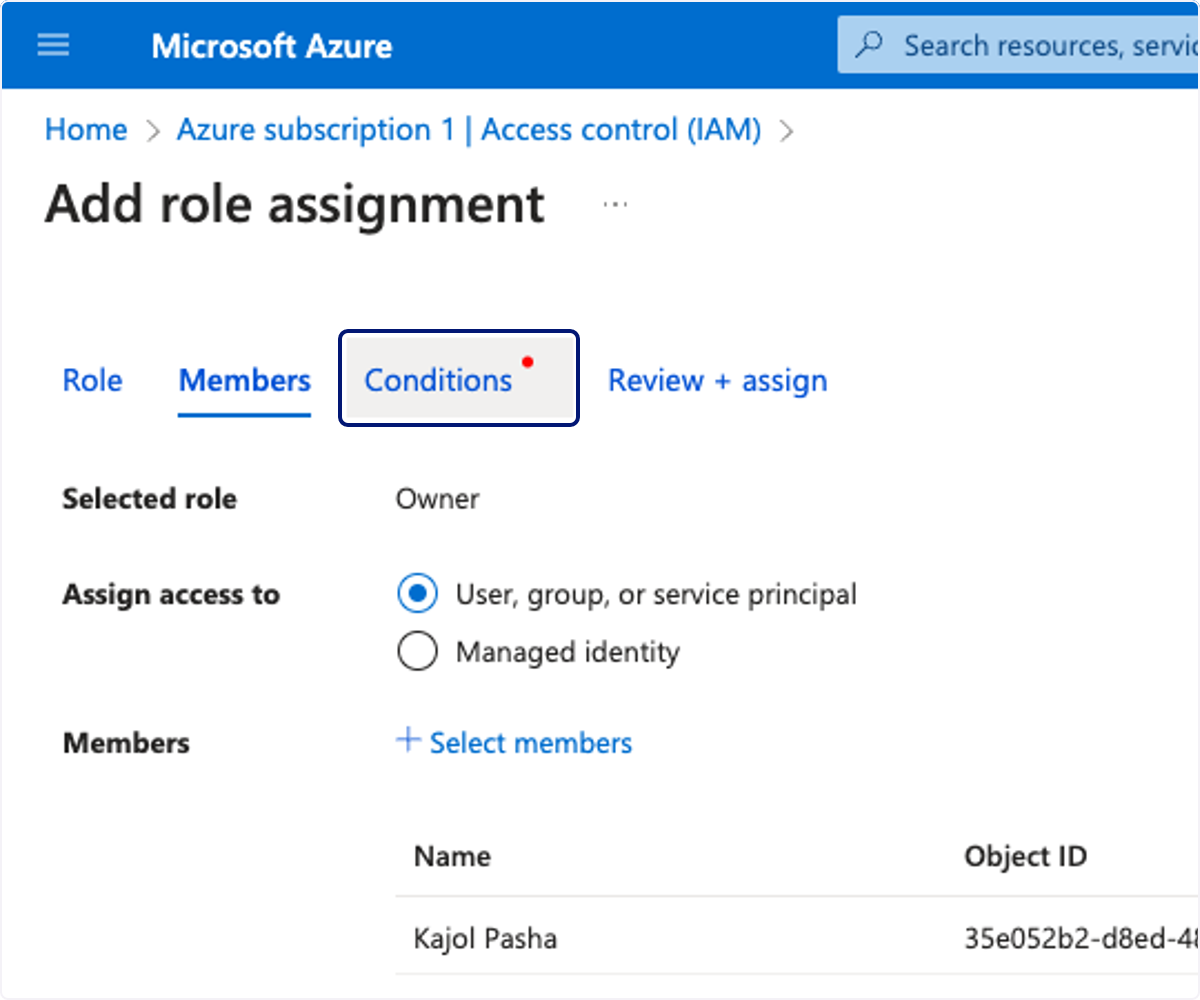Focus the Search resources input field
This screenshot has width=1200, height=1000.
click(1018, 45)
